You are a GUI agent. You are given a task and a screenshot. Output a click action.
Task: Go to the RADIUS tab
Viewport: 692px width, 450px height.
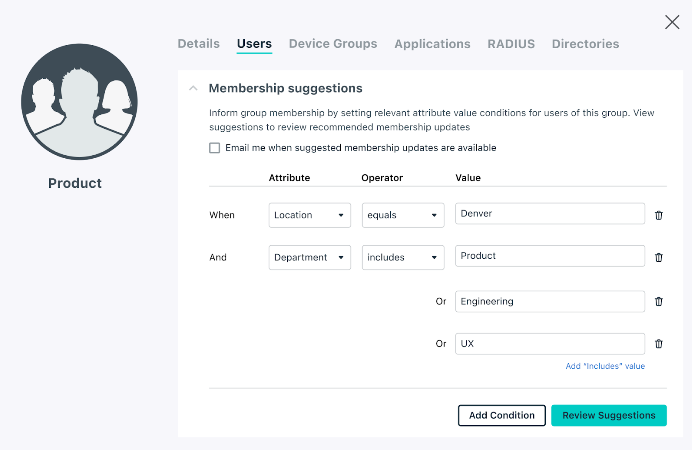click(511, 44)
